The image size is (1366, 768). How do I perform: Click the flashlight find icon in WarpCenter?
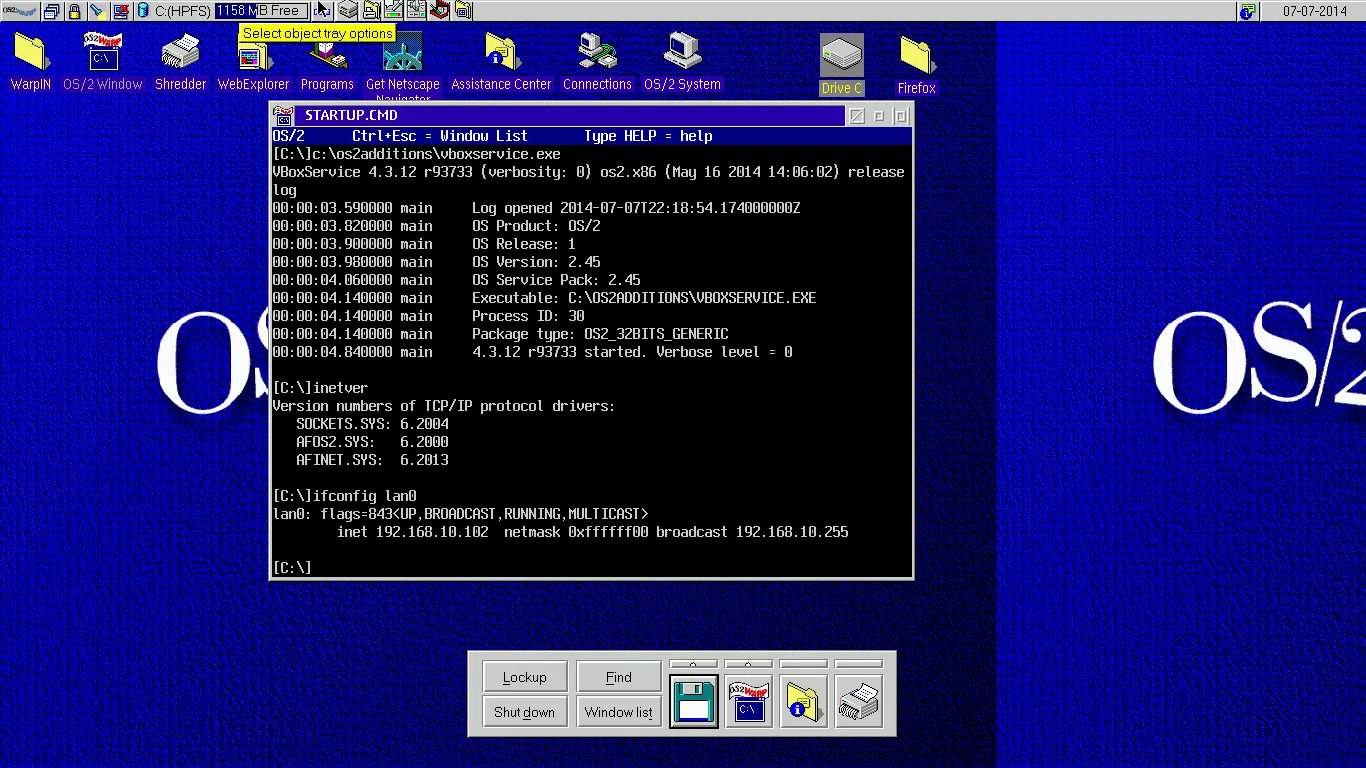coord(97,11)
